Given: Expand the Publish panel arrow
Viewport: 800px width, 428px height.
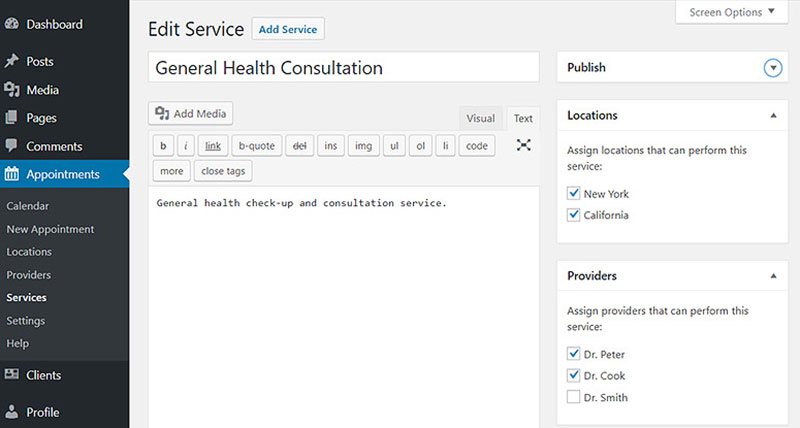Looking at the screenshot, I should [x=773, y=68].
